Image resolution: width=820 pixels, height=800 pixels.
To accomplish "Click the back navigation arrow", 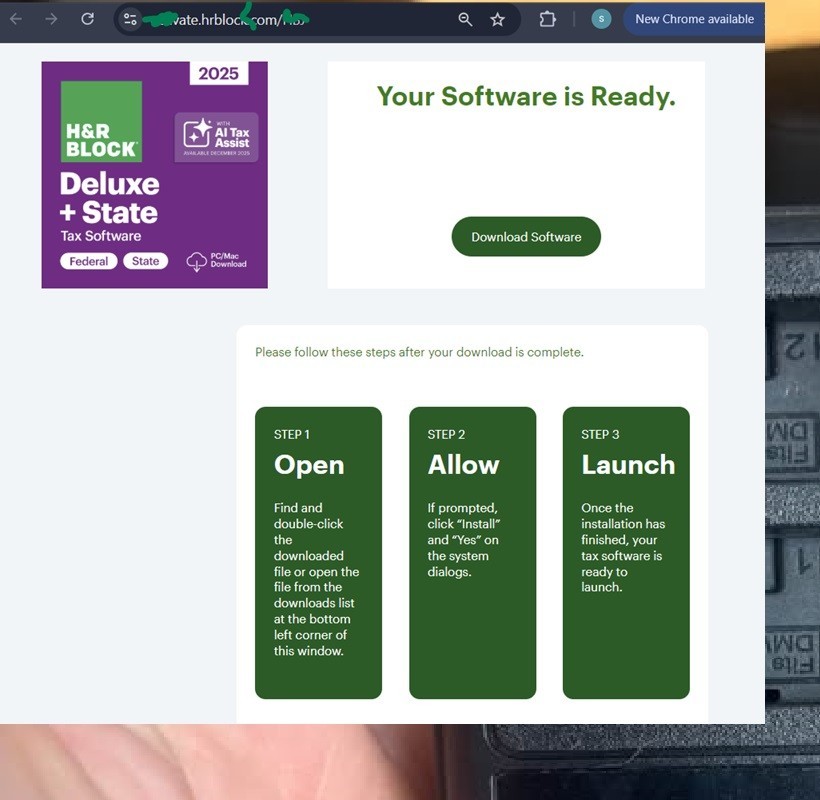I will 16,19.
